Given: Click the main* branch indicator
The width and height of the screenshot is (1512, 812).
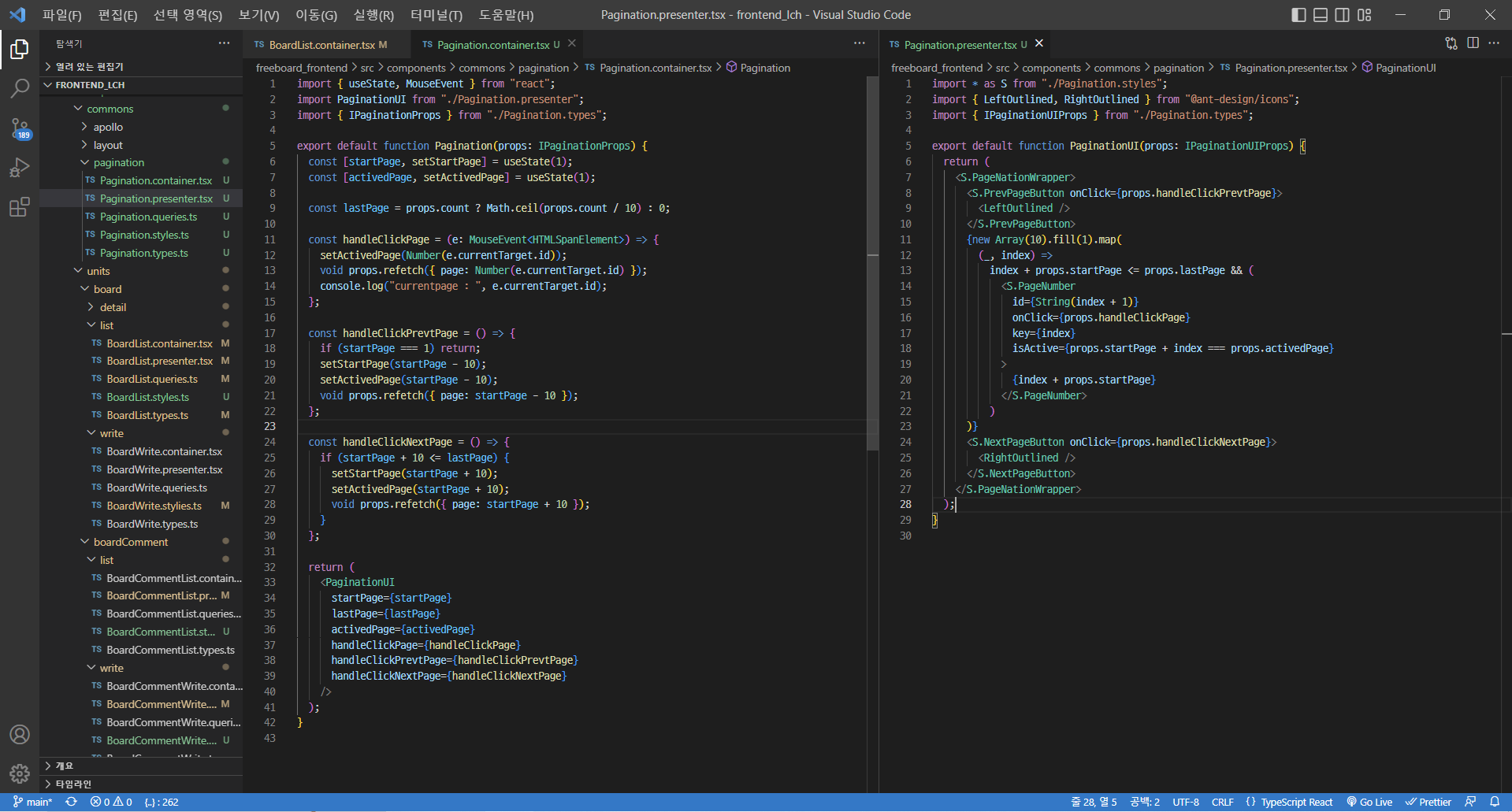Looking at the screenshot, I should pyautogui.click(x=33, y=802).
